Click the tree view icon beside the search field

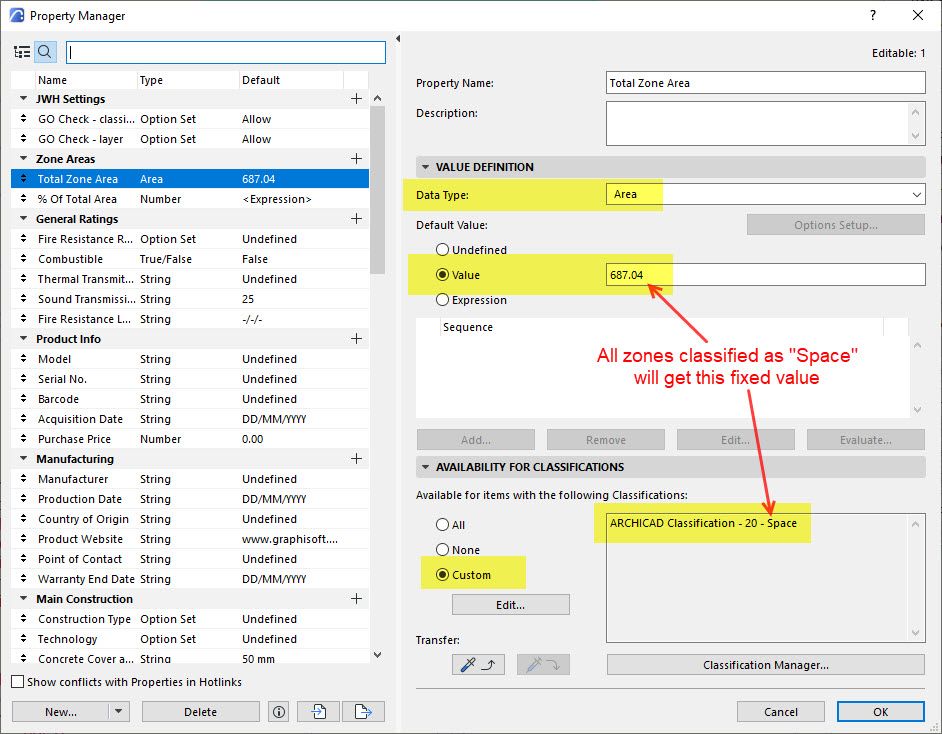click(22, 51)
